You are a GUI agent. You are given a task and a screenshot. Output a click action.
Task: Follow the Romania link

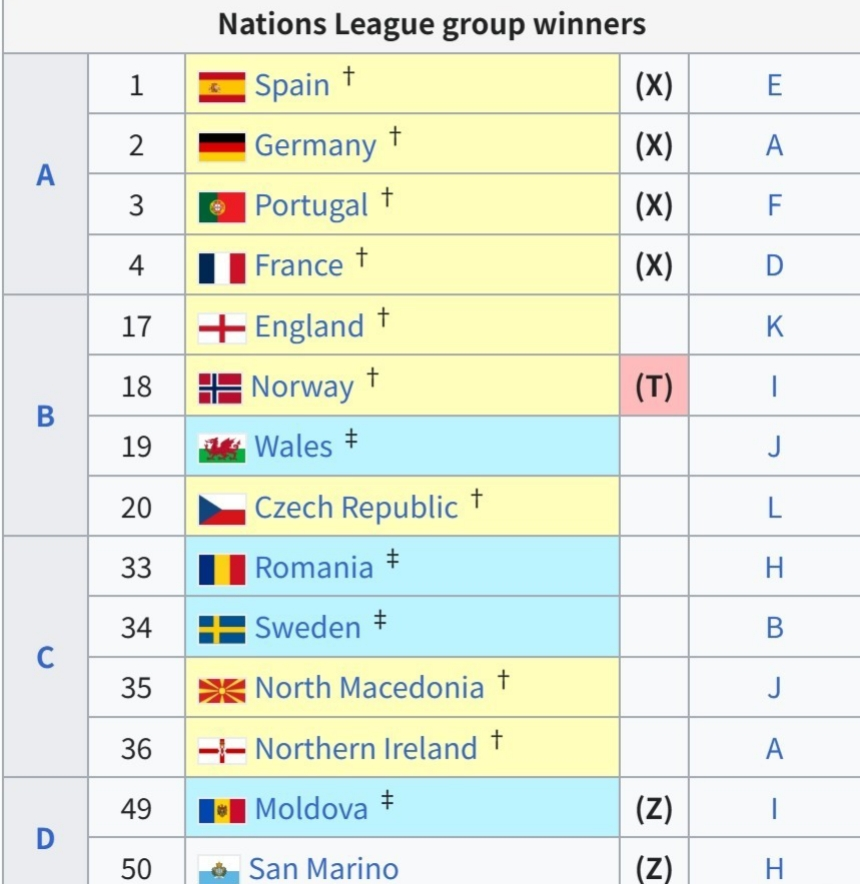coord(314,568)
